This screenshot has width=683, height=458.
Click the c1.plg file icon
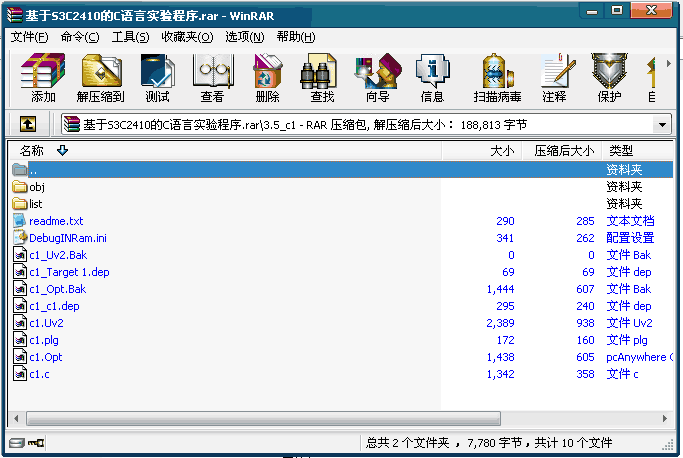20,340
